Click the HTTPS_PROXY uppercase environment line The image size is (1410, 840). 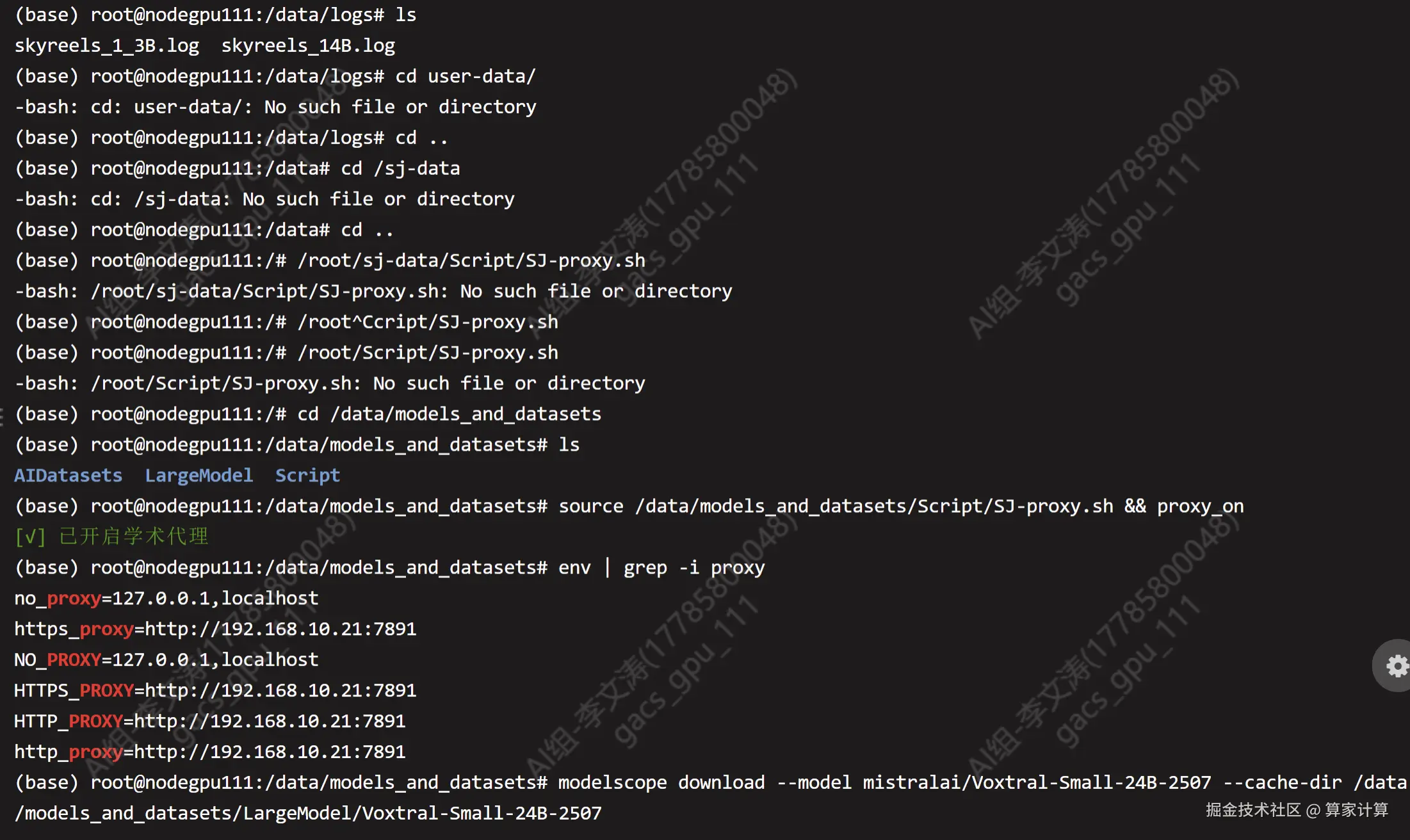[215, 690]
